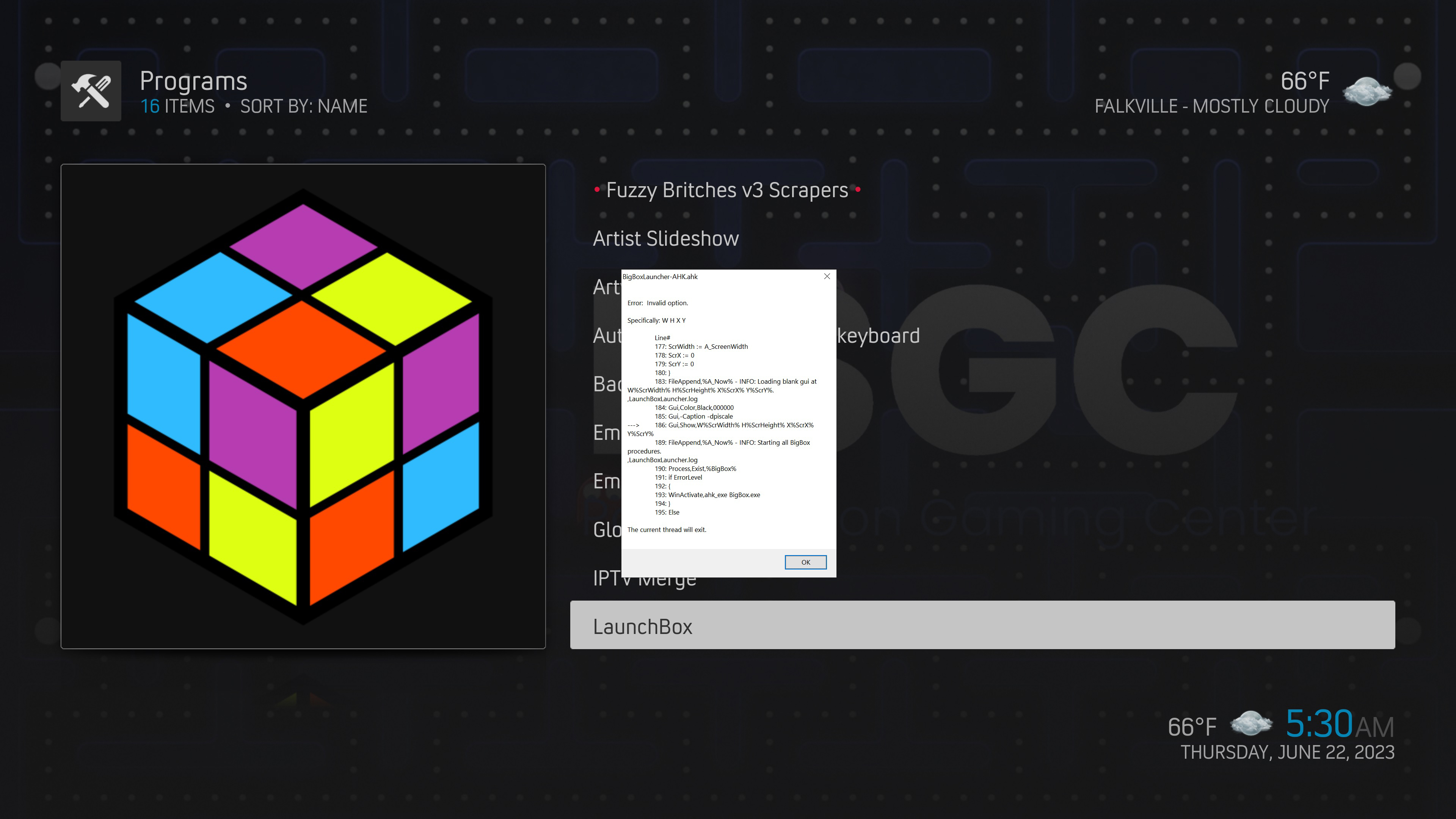Click the 66°F temperature at top right
1456x819 pixels.
[1304, 81]
